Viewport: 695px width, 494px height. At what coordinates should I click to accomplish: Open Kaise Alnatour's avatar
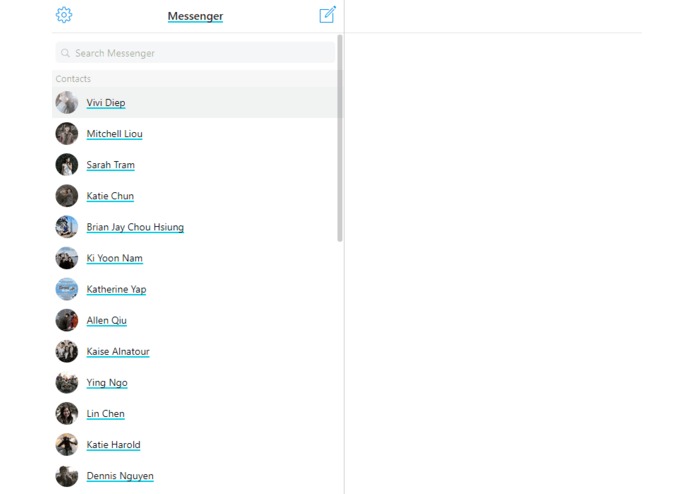(66, 351)
